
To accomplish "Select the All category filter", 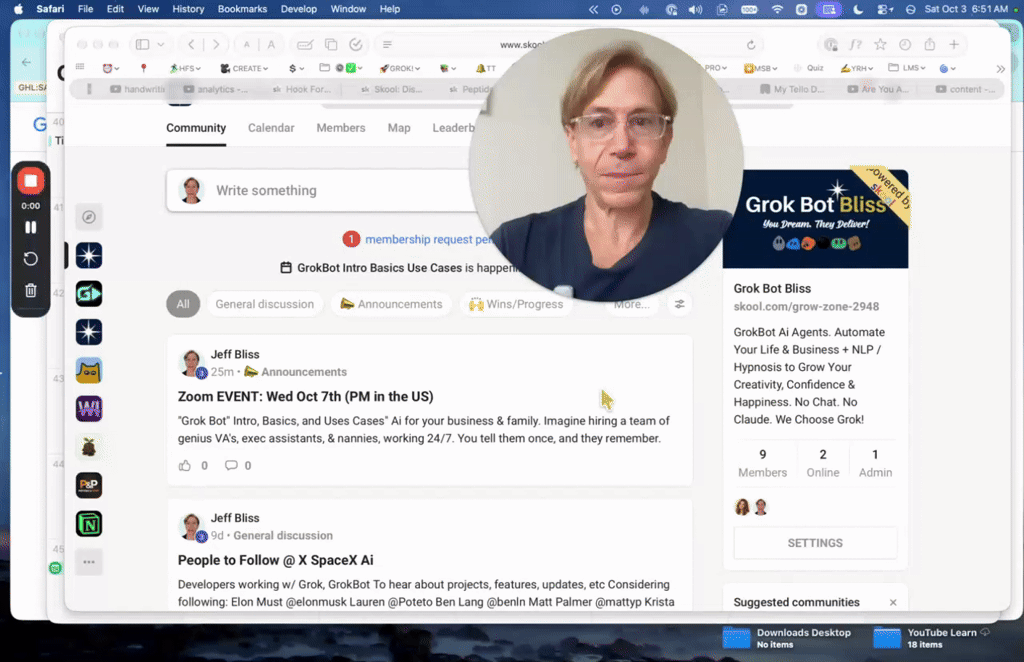I will pyautogui.click(x=183, y=304).
